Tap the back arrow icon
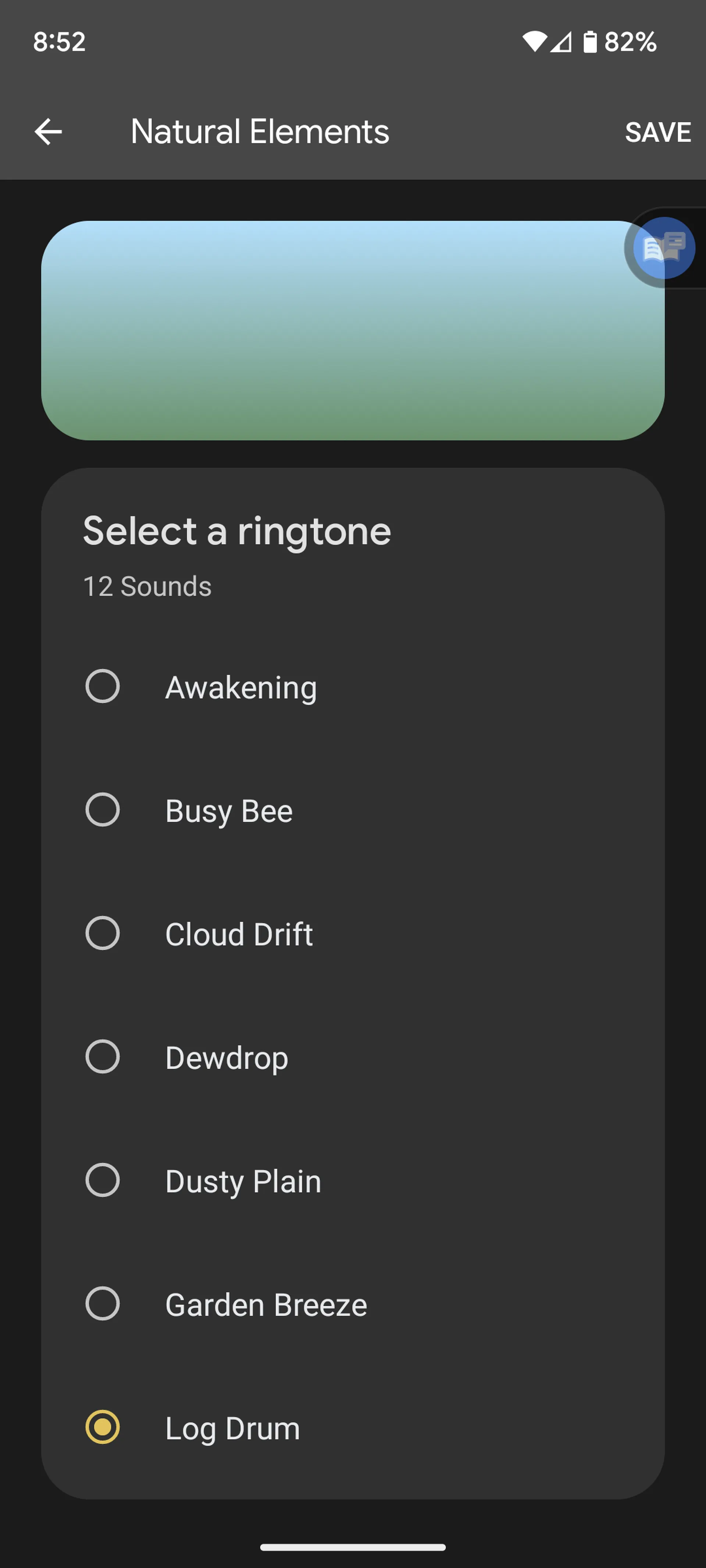The height and width of the screenshot is (1568, 706). tap(48, 132)
